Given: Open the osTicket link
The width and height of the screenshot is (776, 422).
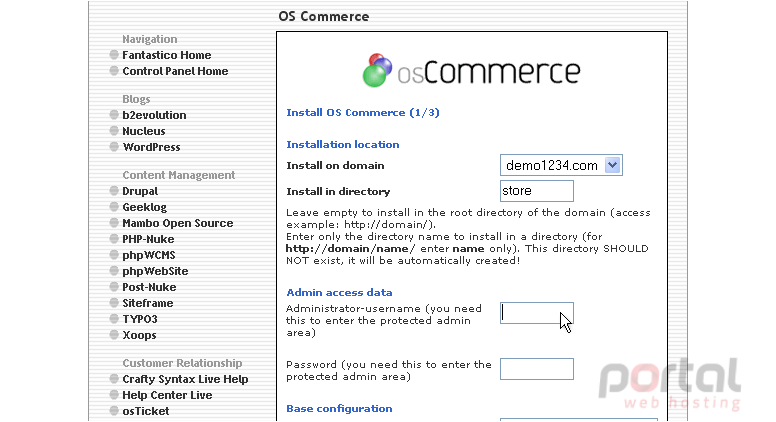Looking at the screenshot, I should click(x=146, y=411).
